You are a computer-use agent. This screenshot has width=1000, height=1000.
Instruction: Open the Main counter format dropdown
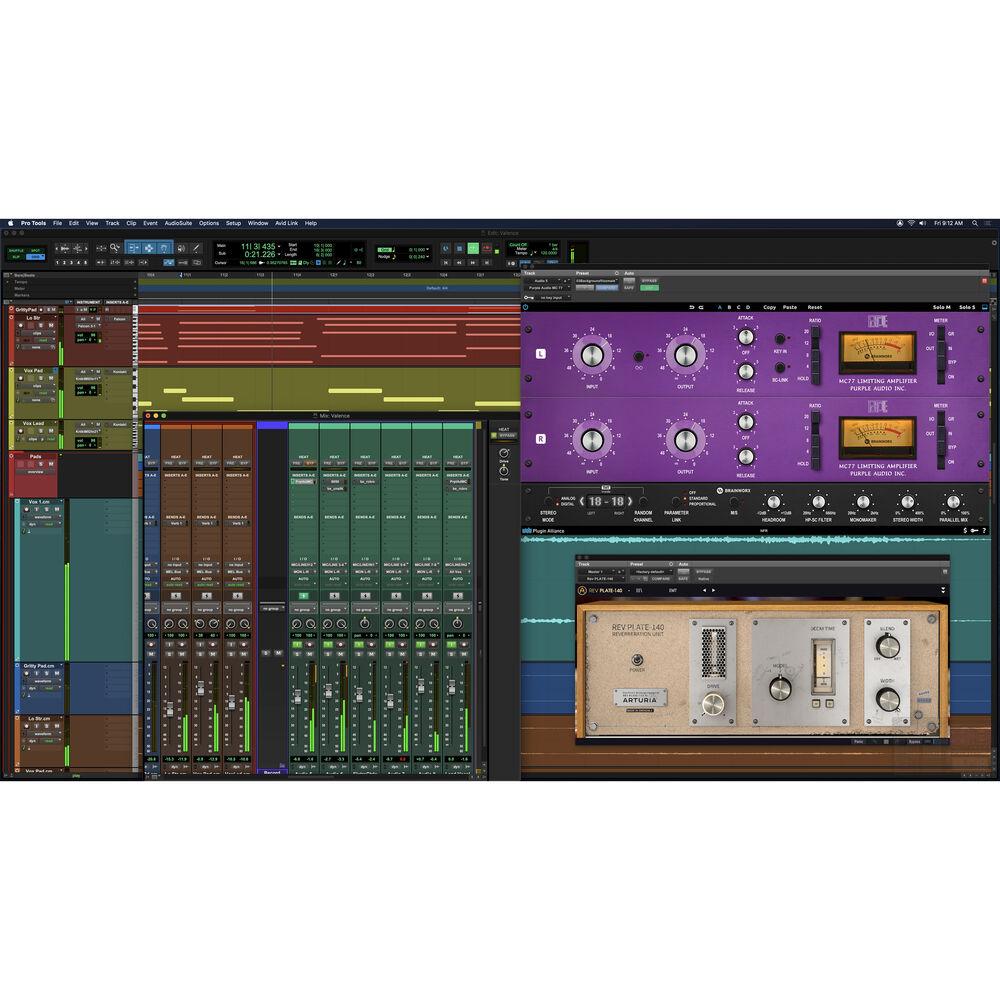click(x=279, y=246)
